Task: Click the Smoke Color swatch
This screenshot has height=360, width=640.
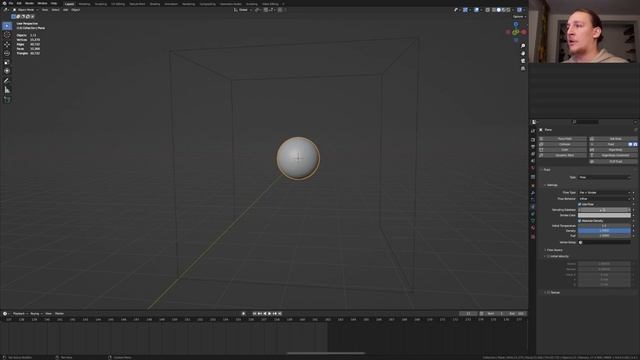Action: (x=604, y=215)
